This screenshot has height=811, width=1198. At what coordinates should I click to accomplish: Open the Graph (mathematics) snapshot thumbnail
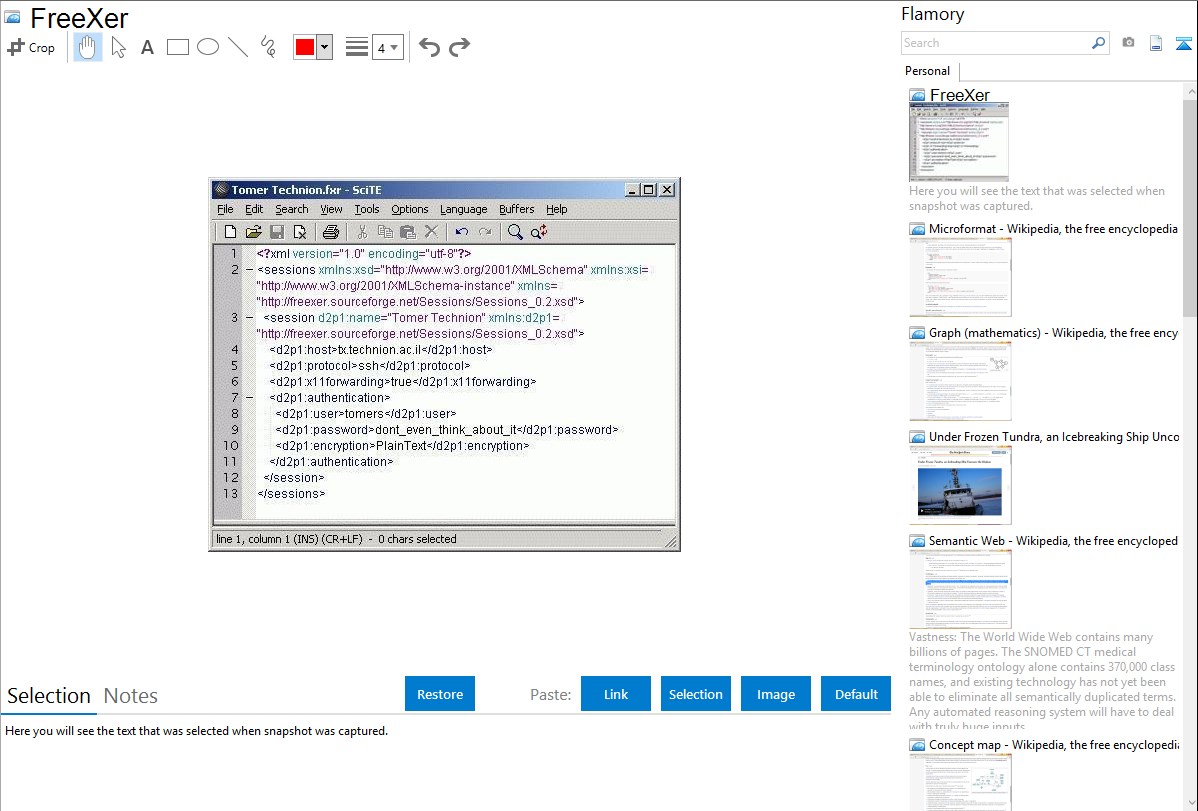(960, 381)
